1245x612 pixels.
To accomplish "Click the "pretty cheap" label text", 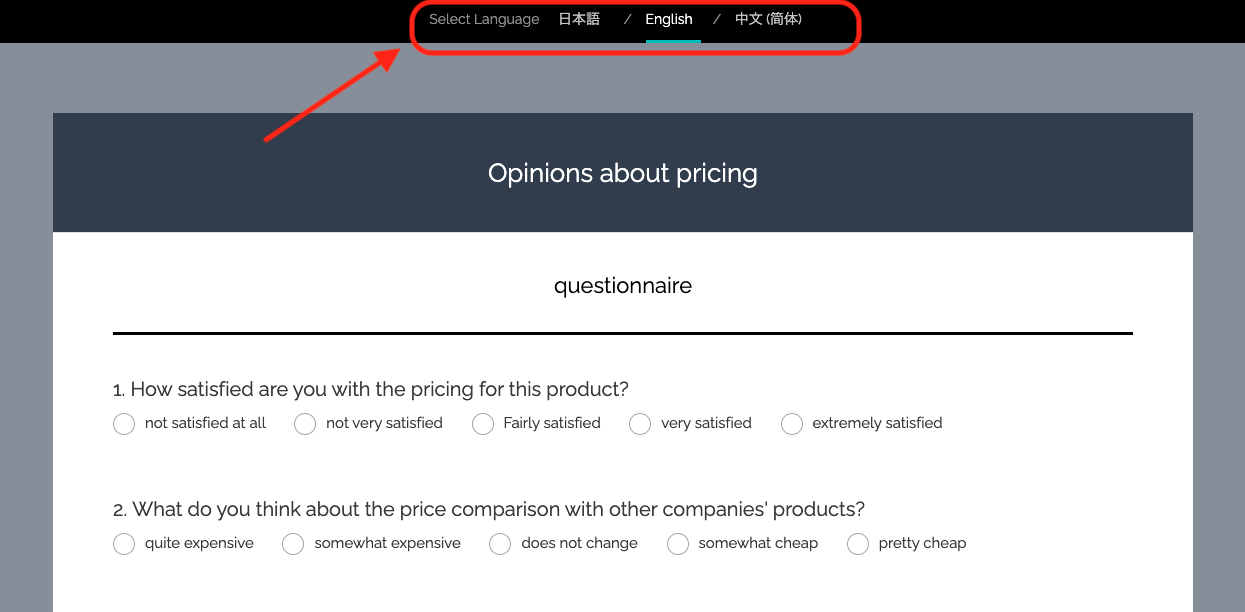I will tap(922, 543).
